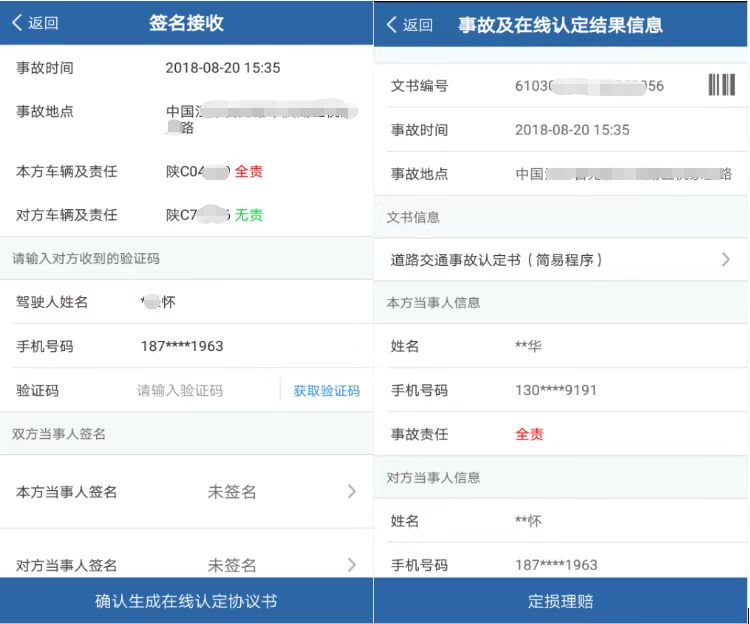Screen dimensions: 750x624
Task: Expand 道路交通事故认定书（简易程序）chevron
Action: click(x=726, y=260)
